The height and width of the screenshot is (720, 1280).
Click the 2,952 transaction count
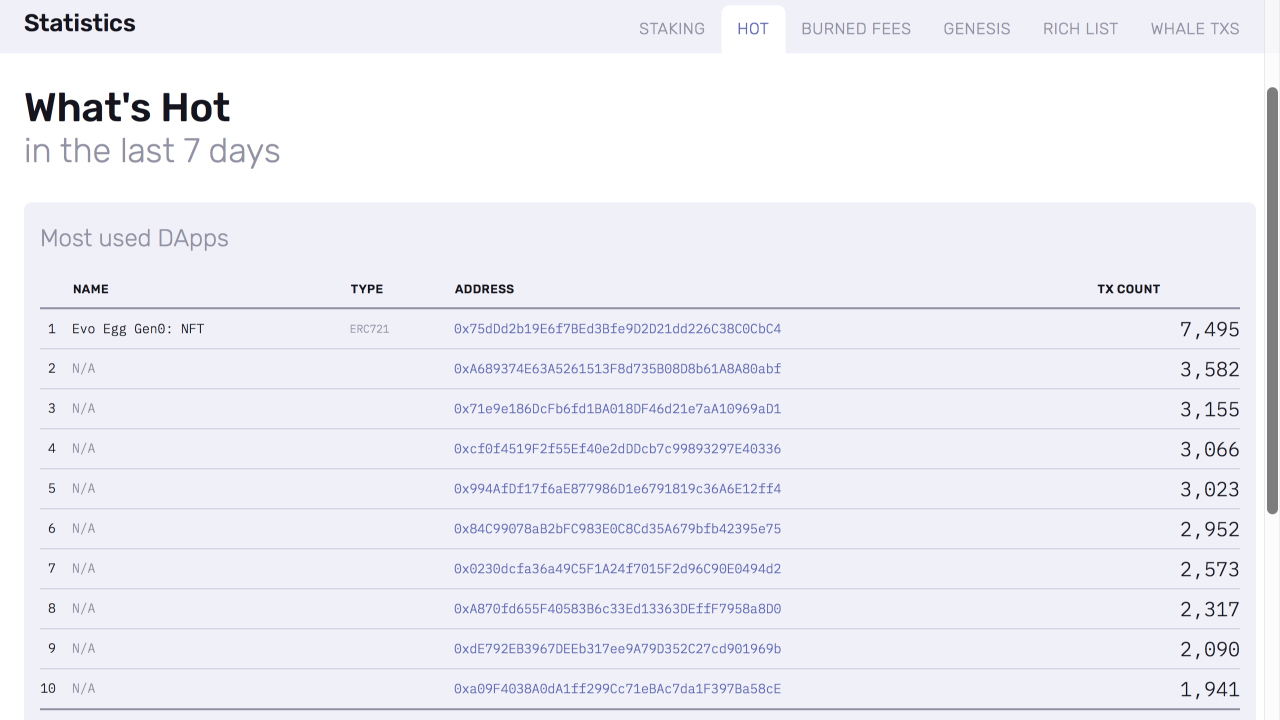point(1210,529)
